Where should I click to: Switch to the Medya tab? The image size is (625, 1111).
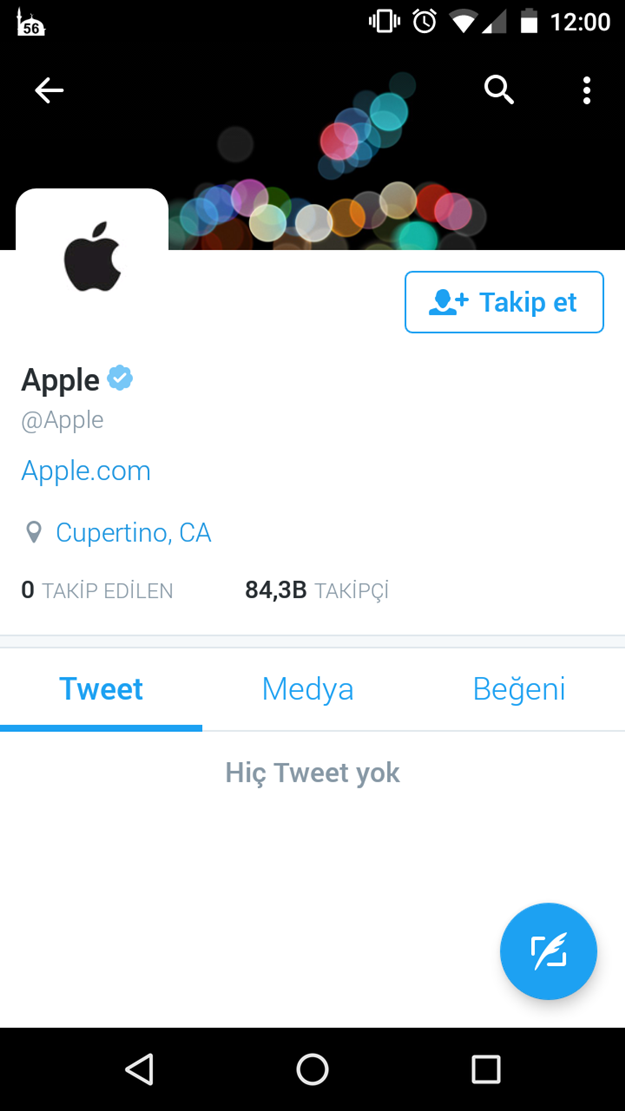[308, 689]
